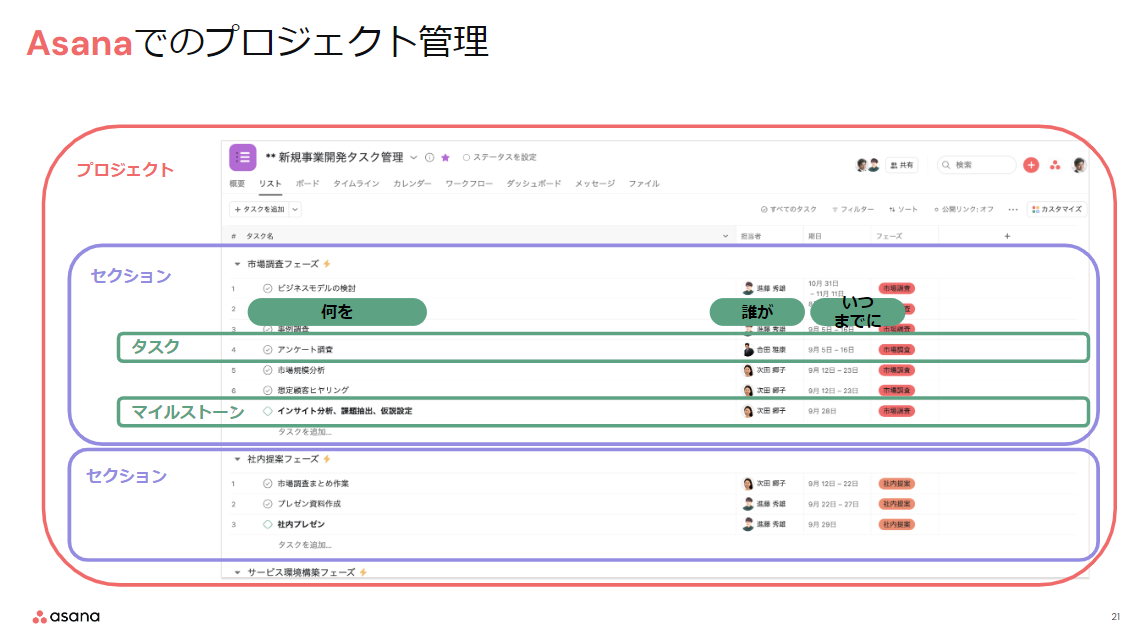
Task: Star the project as a favorite
Action: (445, 157)
